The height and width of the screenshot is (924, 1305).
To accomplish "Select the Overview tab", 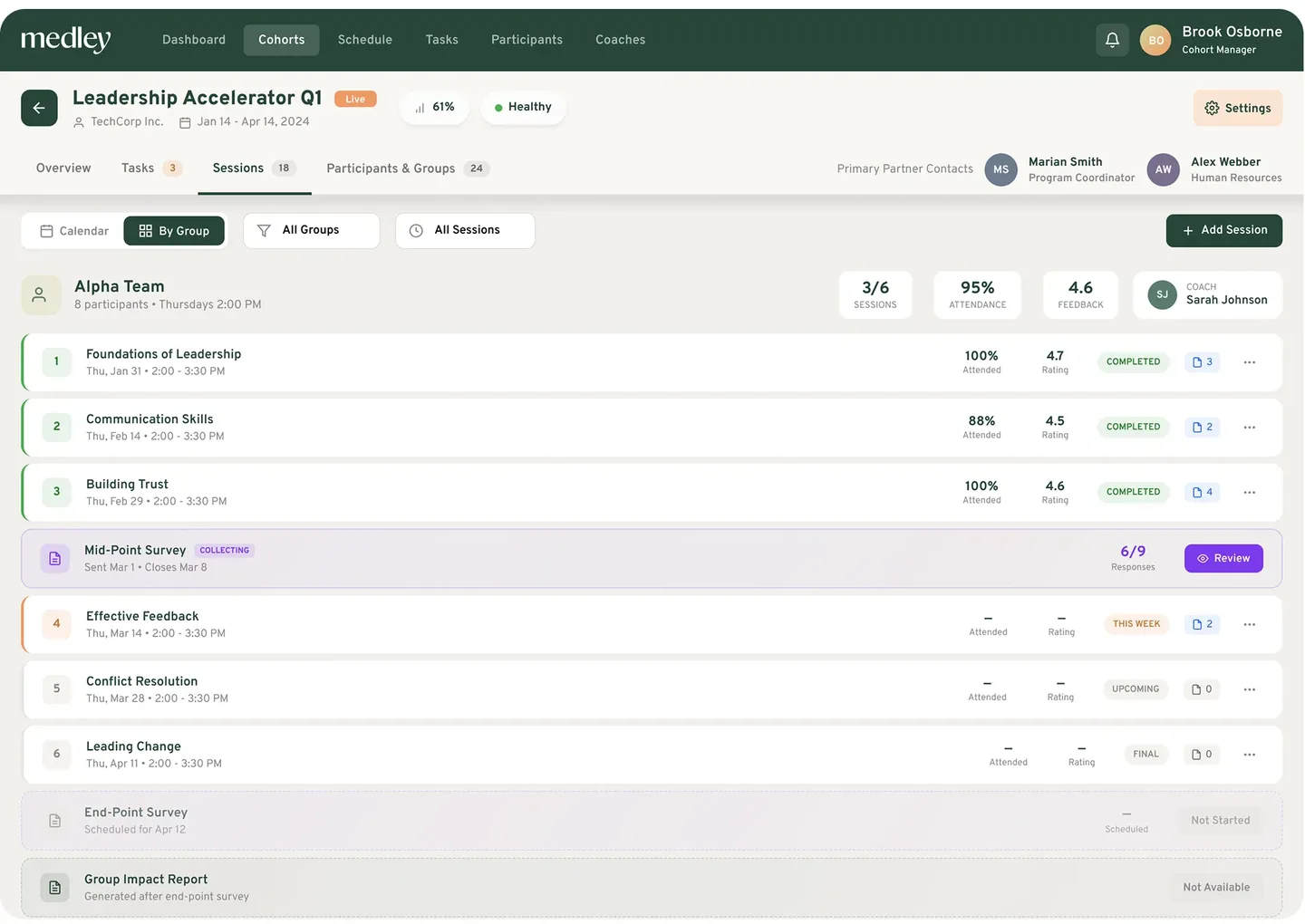I will pos(63,168).
